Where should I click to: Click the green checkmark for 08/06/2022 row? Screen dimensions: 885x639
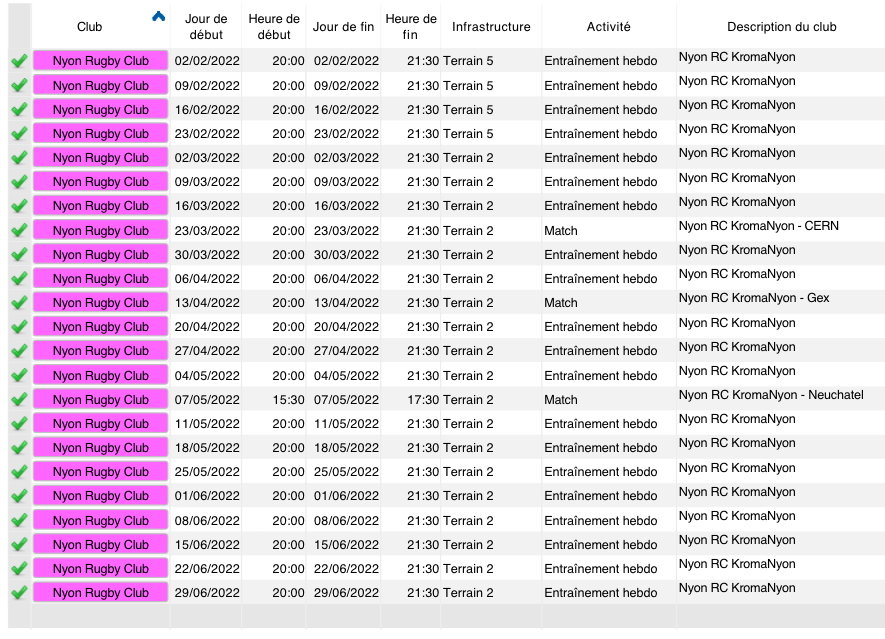coord(19,520)
